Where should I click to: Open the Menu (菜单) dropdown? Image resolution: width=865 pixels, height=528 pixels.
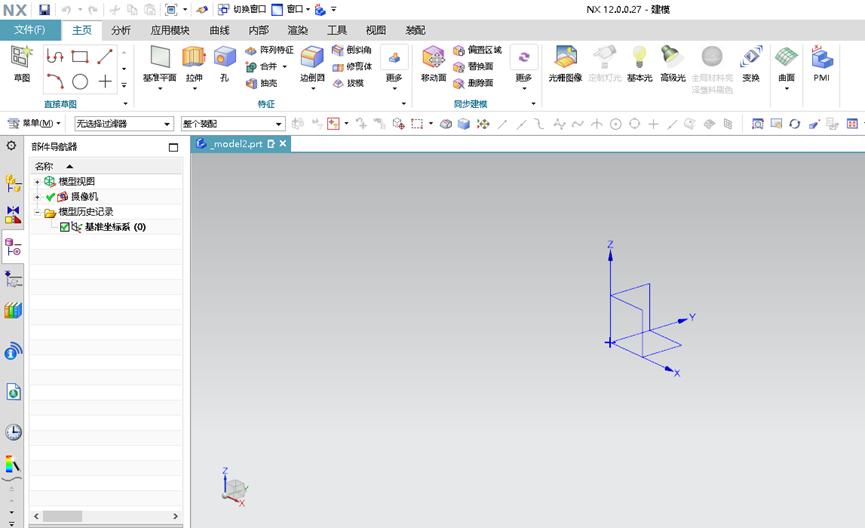coord(34,123)
